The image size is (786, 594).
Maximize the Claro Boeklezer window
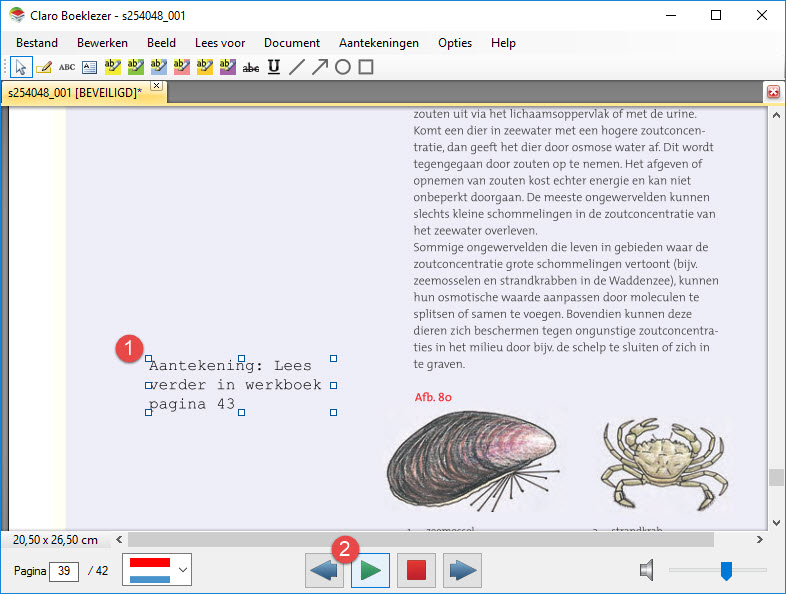point(716,15)
